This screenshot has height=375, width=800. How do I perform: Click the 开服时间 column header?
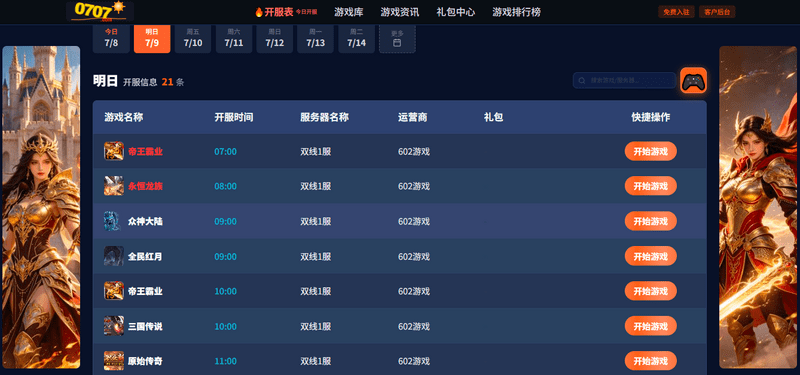click(x=234, y=117)
